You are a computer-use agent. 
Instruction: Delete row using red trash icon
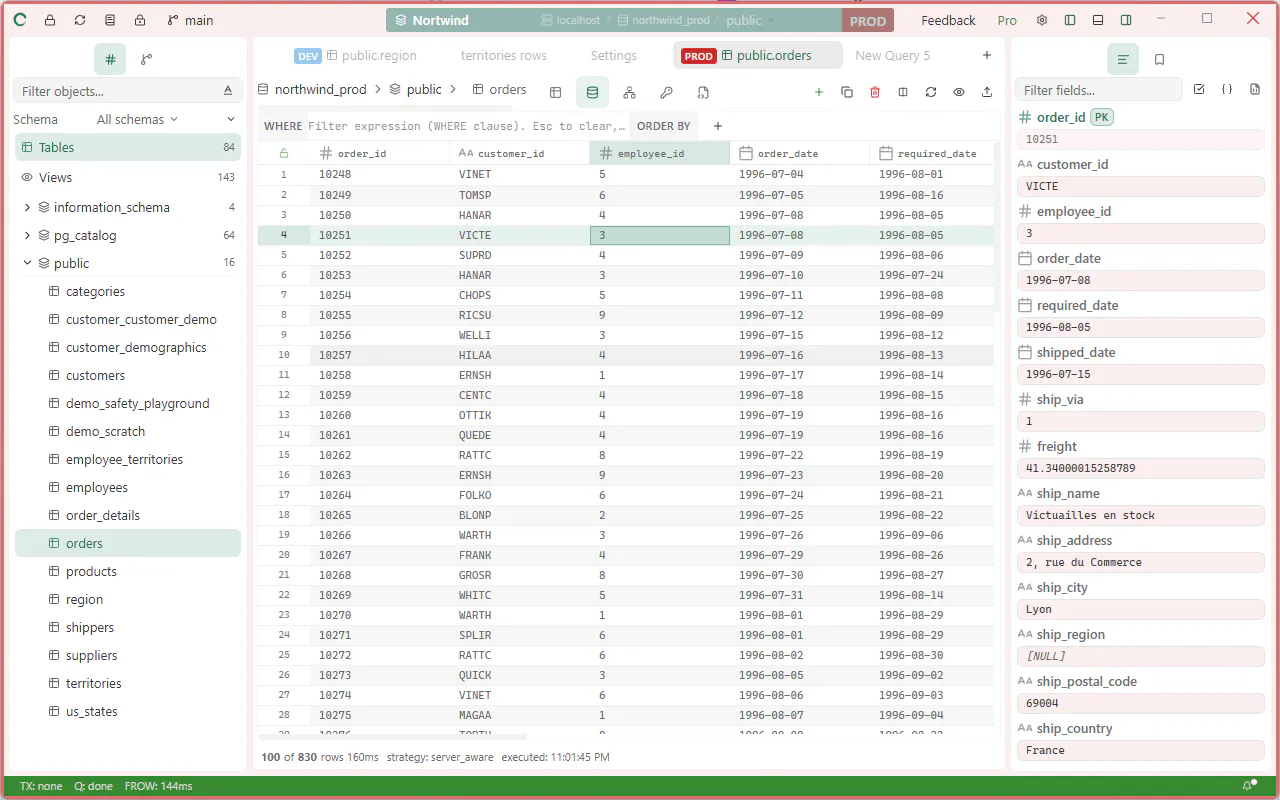click(x=875, y=92)
